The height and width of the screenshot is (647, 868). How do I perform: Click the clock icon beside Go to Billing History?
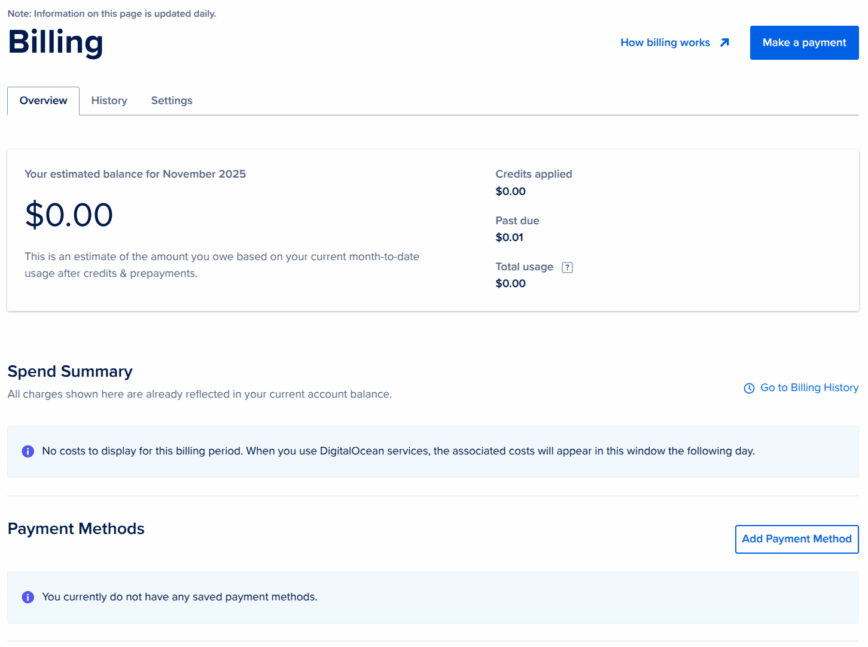[x=749, y=388]
